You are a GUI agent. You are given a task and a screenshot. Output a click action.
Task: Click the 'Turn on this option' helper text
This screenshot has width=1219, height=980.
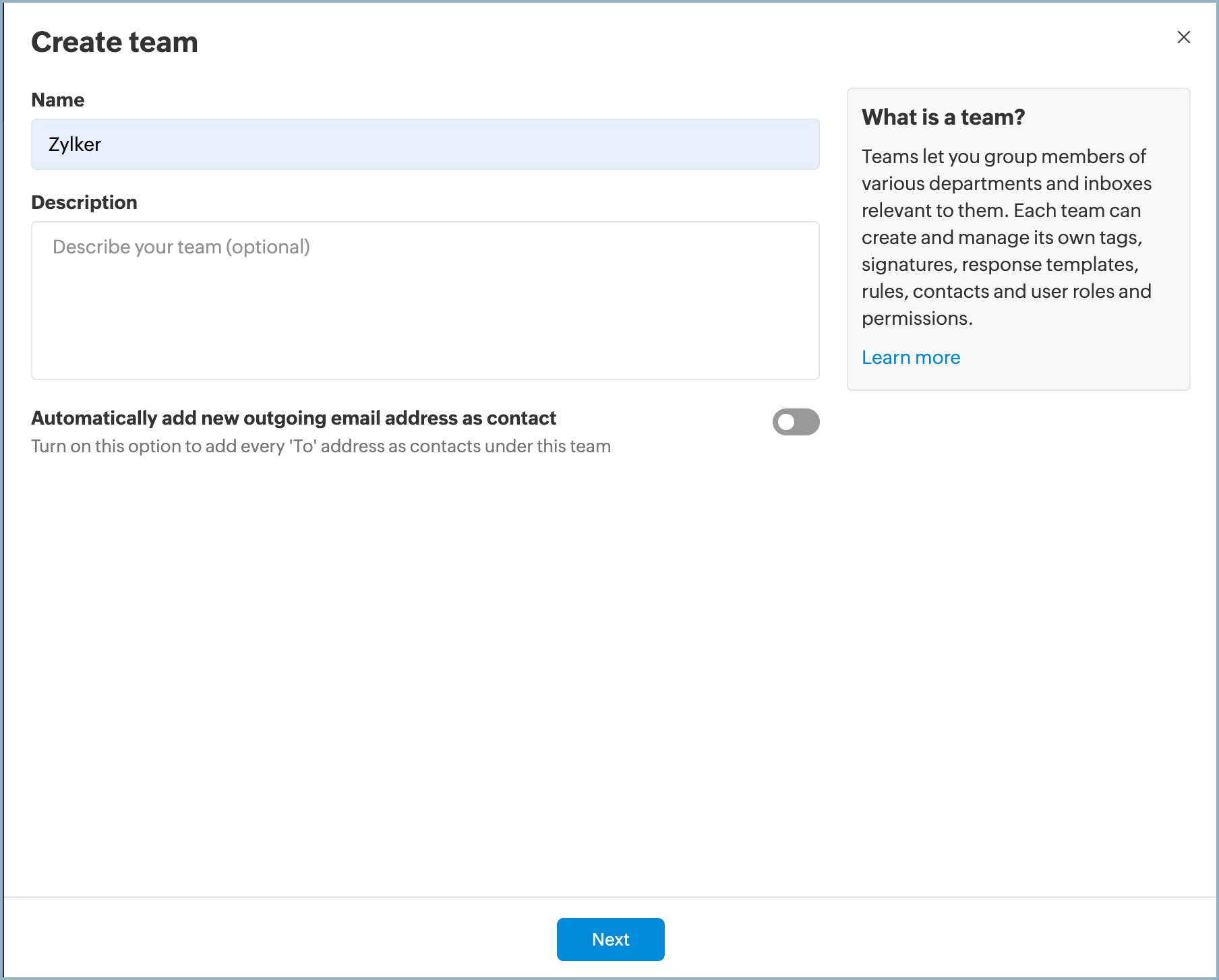coord(321,446)
